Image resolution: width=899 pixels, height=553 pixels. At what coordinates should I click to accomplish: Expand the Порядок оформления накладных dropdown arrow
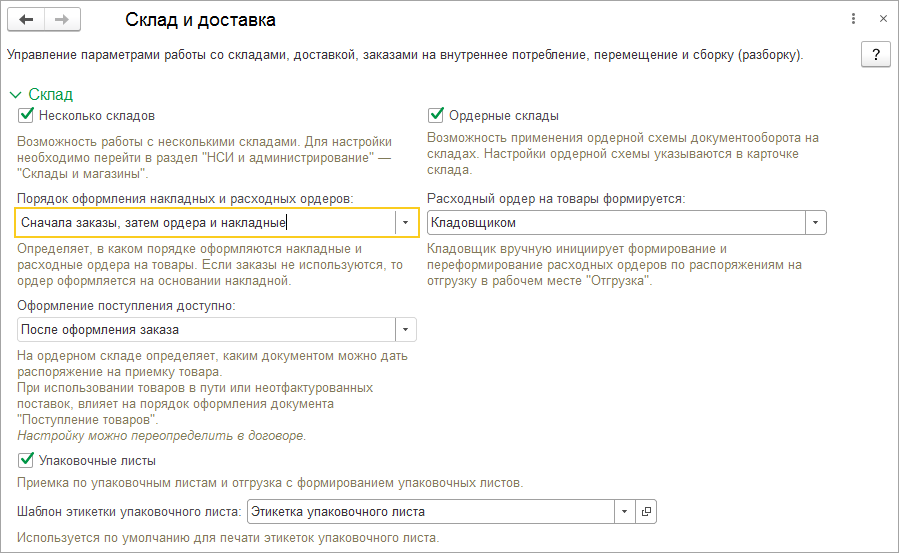point(405,222)
